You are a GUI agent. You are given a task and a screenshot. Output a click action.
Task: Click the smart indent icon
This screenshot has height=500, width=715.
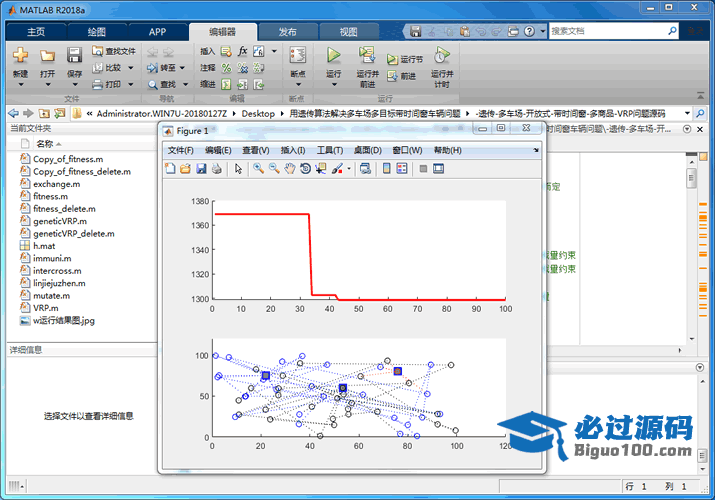pyautogui.click(x=226, y=84)
